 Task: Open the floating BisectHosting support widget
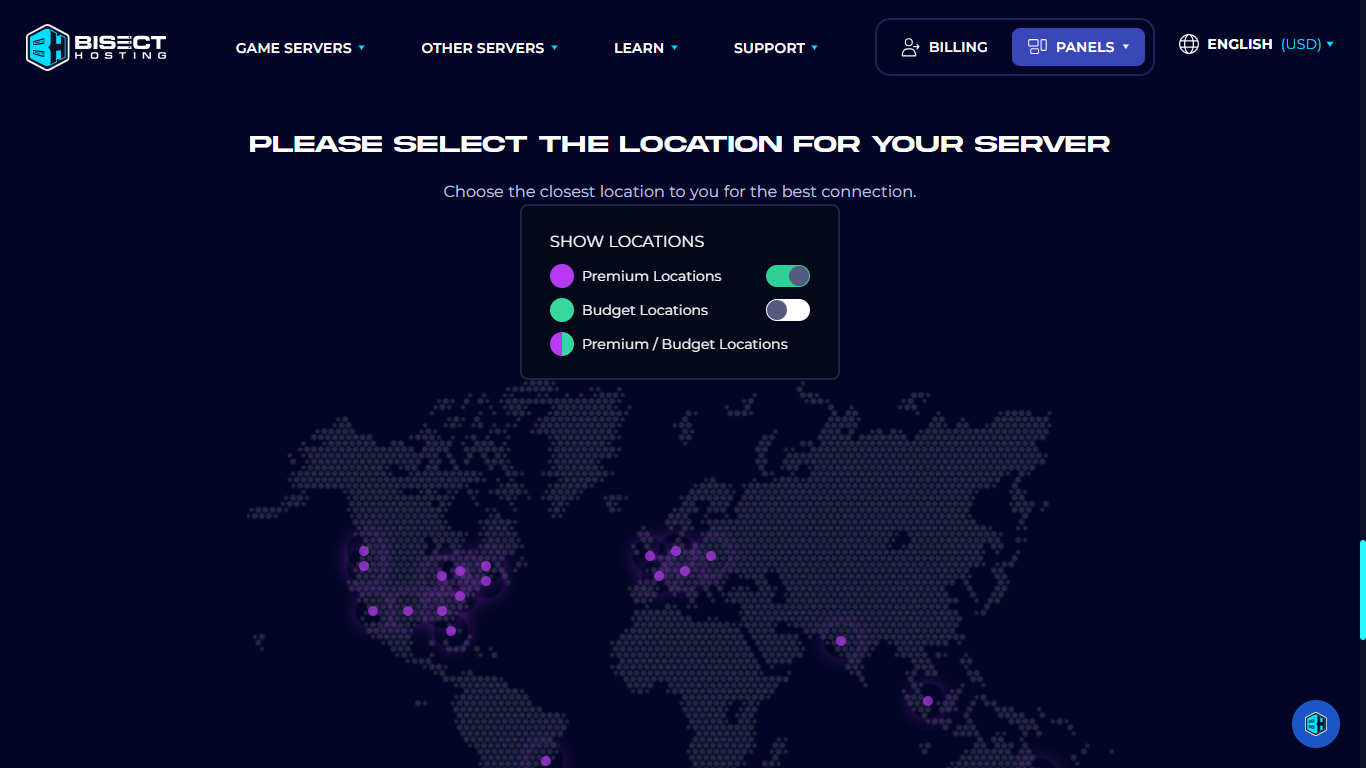(x=1316, y=723)
